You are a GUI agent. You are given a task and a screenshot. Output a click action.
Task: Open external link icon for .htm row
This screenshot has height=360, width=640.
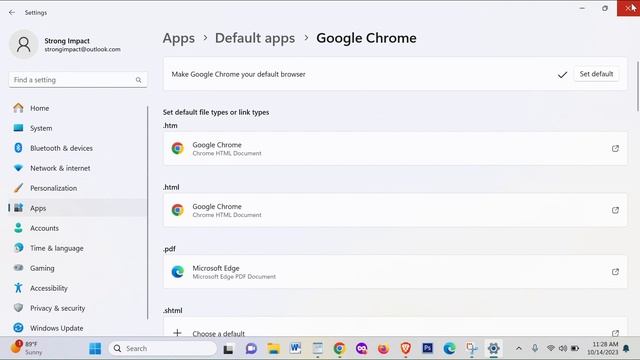pos(615,149)
